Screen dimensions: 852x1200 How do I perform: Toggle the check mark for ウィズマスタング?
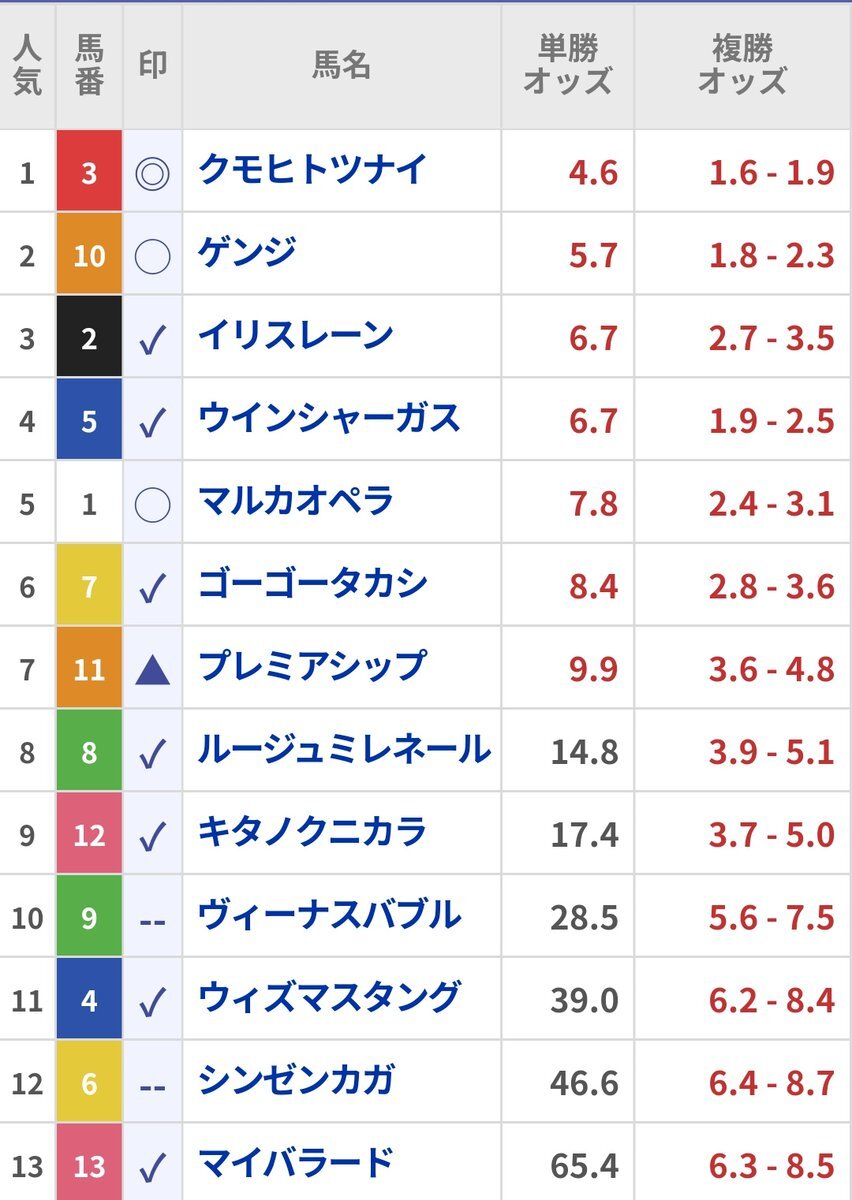point(152,1002)
